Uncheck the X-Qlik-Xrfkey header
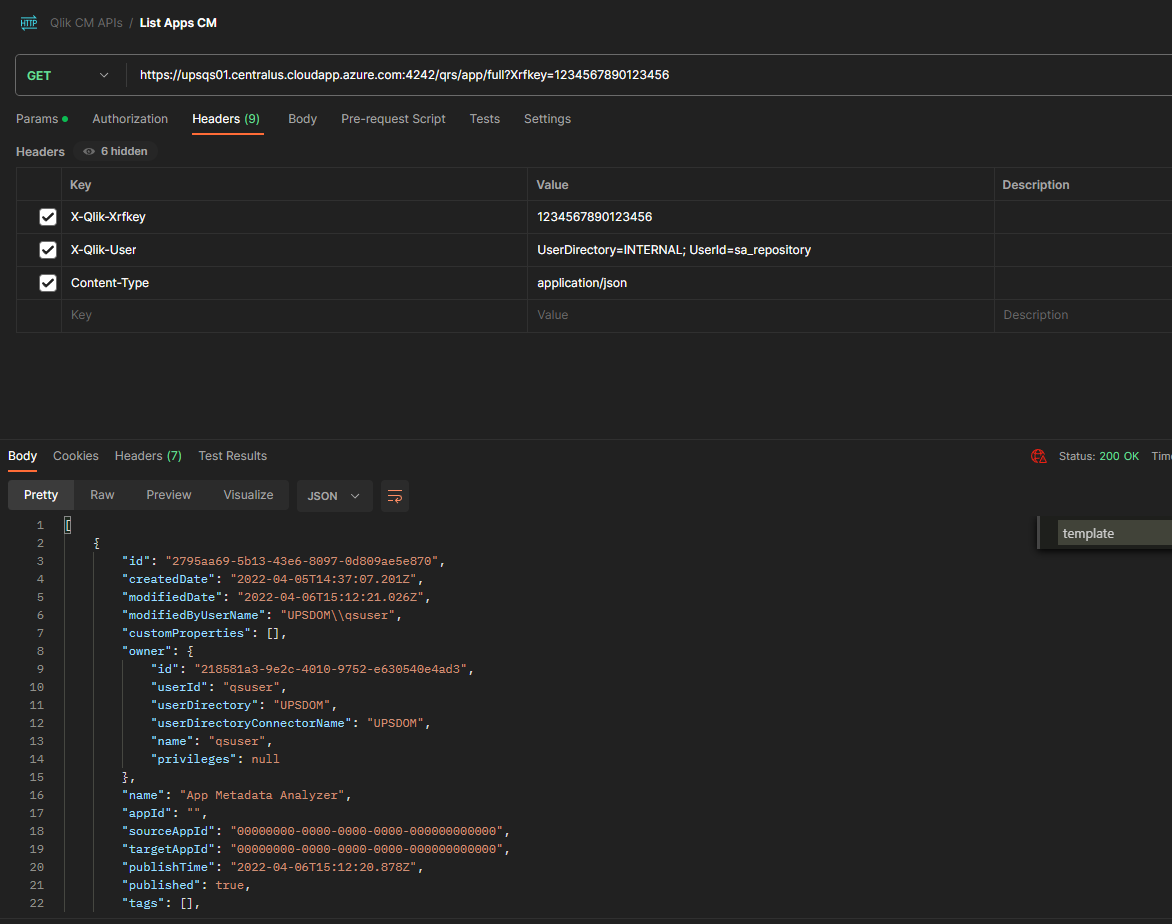 [x=48, y=216]
